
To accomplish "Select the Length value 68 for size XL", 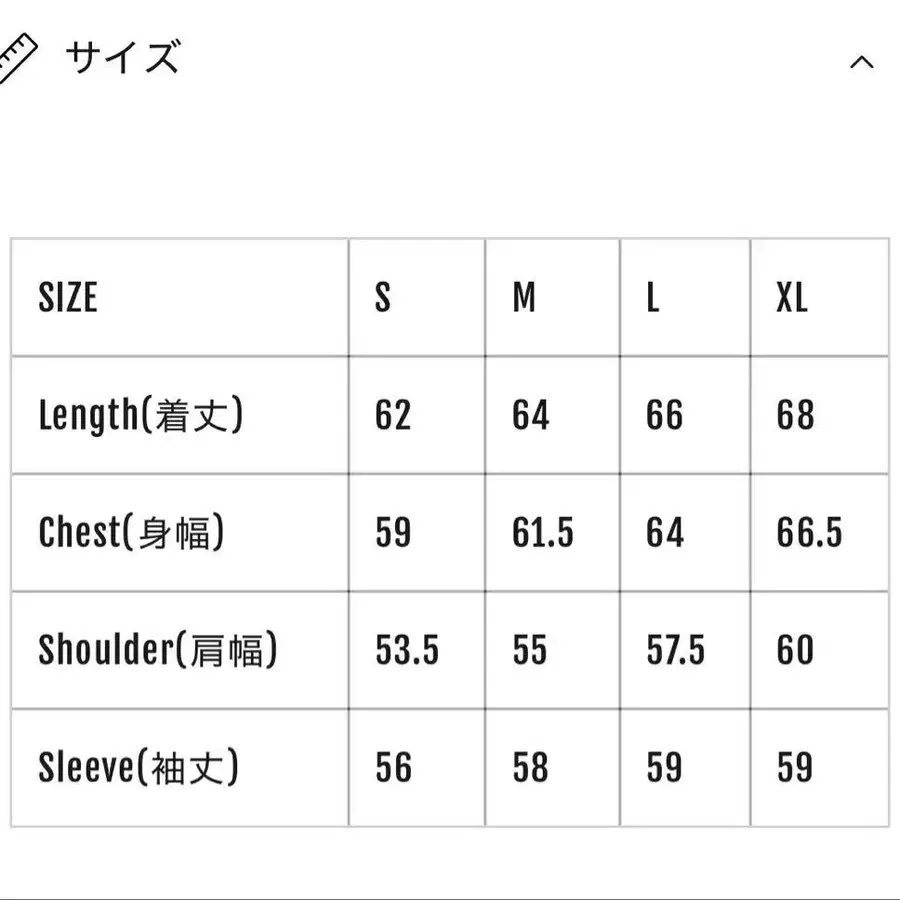I will pyautogui.click(x=792, y=414).
